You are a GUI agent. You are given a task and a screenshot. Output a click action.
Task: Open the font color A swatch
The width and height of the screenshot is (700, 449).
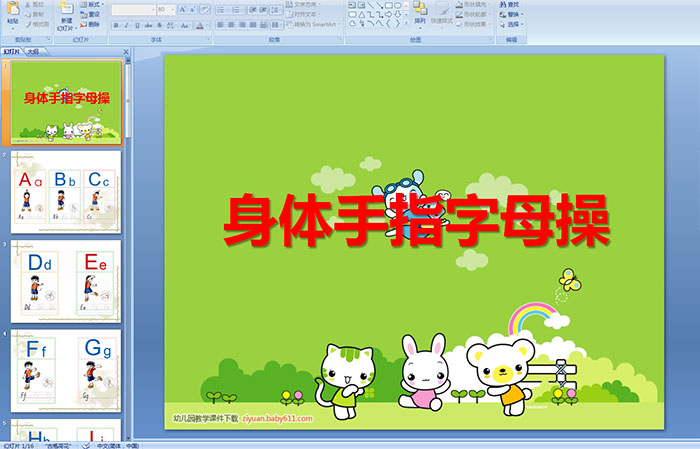pyautogui.click(x=200, y=25)
